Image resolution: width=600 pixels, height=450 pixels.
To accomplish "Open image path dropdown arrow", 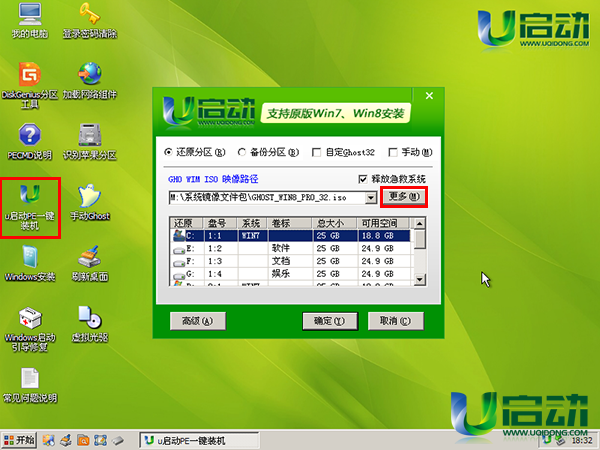I will (x=370, y=198).
